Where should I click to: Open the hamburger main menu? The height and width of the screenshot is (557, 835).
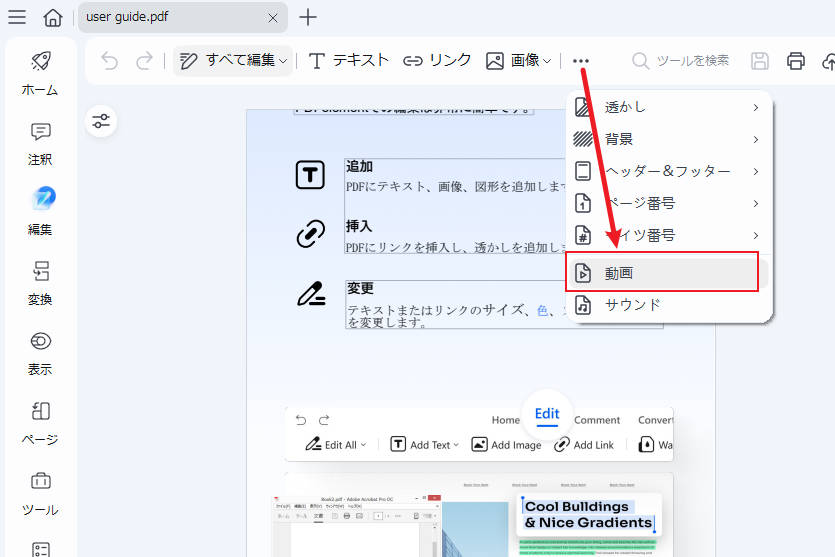click(17, 17)
